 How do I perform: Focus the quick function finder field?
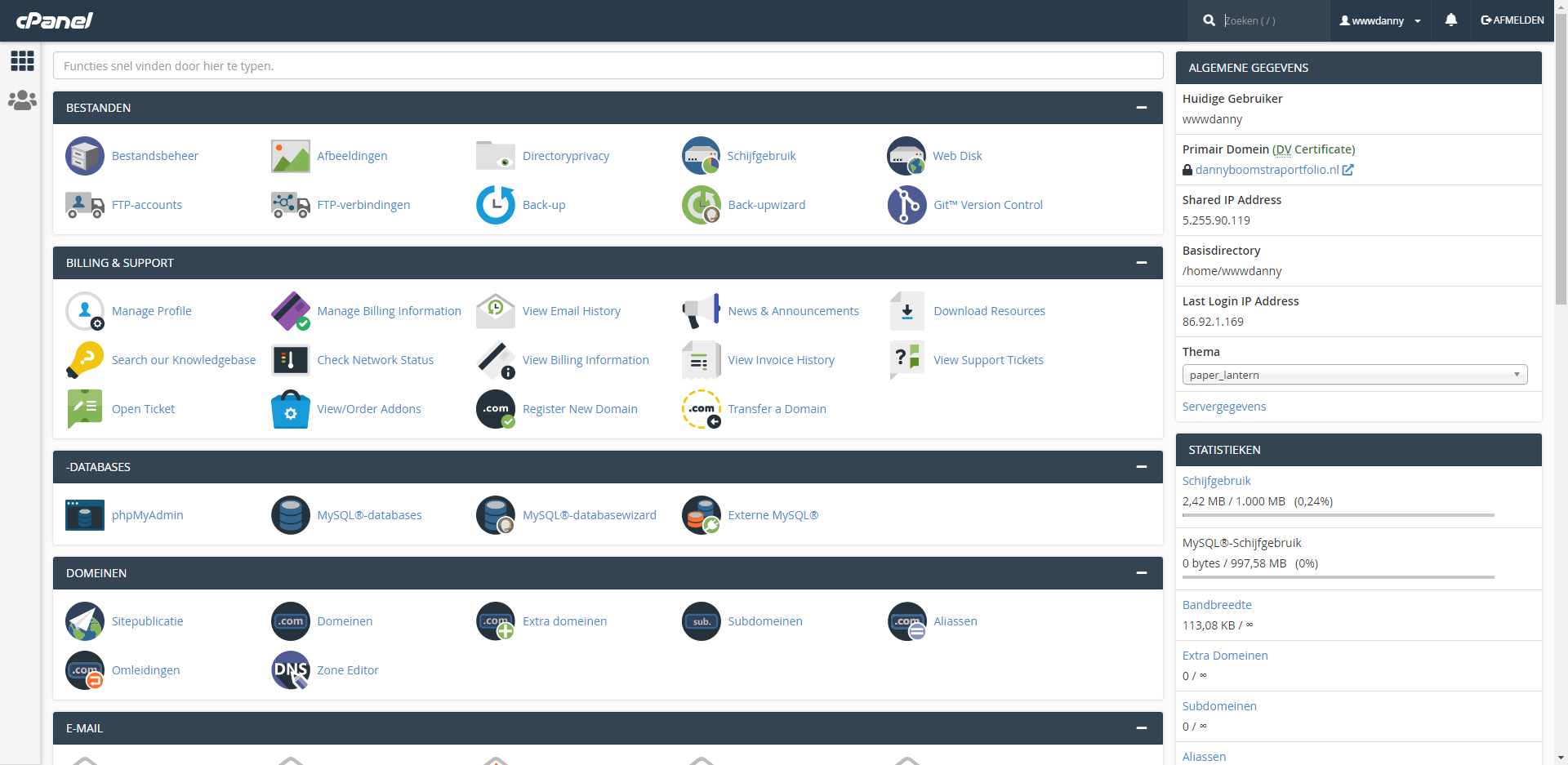pyautogui.click(x=608, y=66)
